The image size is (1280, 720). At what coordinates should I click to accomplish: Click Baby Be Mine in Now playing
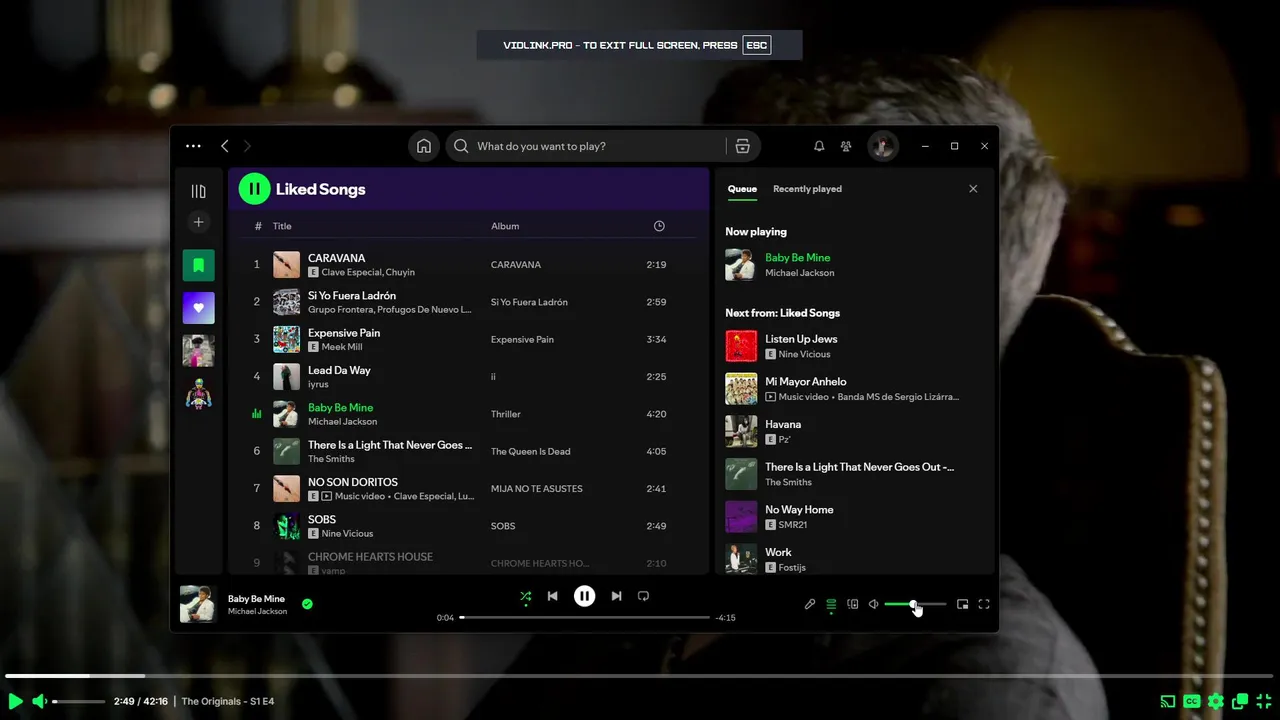pyautogui.click(x=798, y=258)
